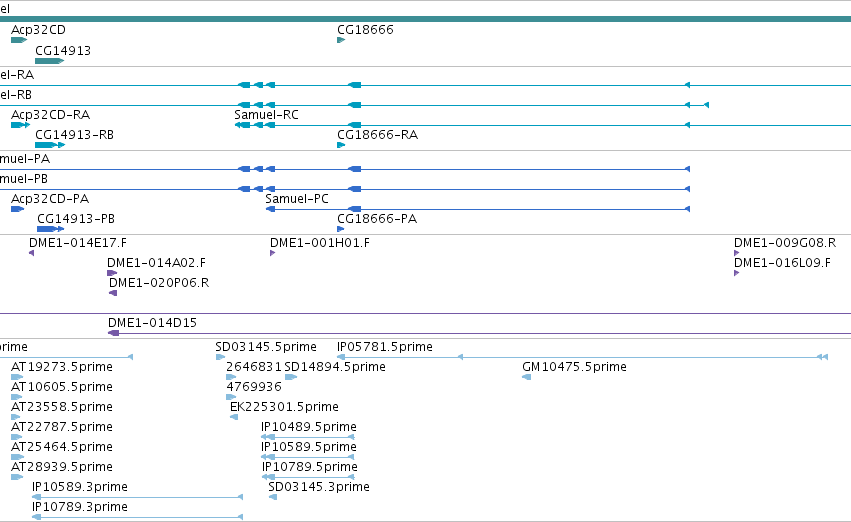Select the DME1-020P06.R feature label
The height and width of the screenshot is (522, 851).
pyautogui.click(x=158, y=283)
